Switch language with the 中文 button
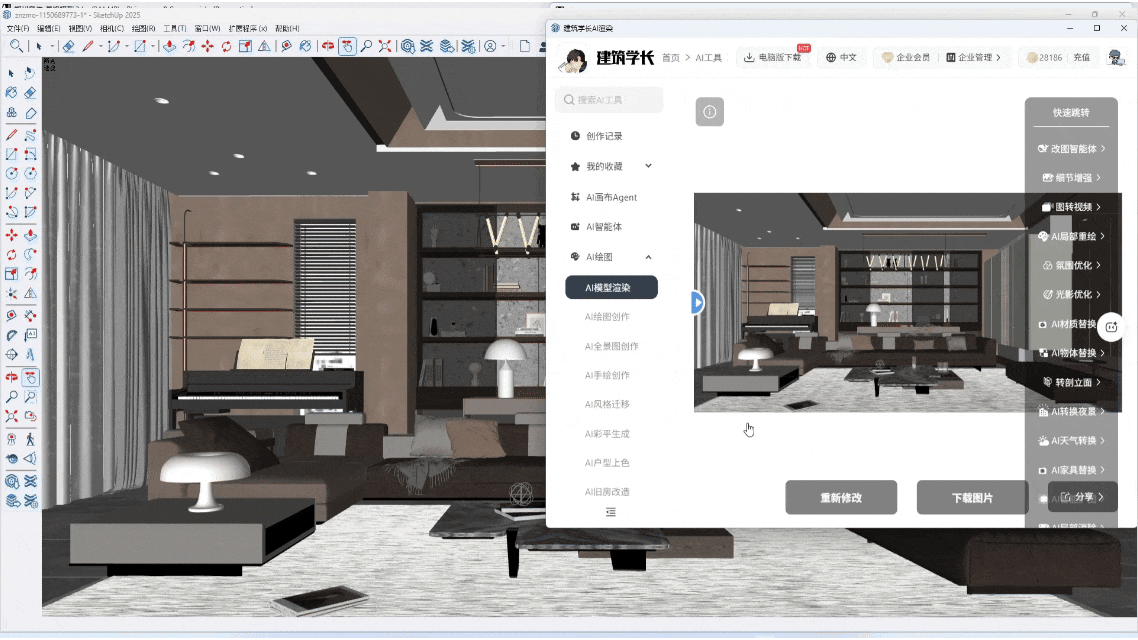The image size is (1138, 640). click(841, 57)
